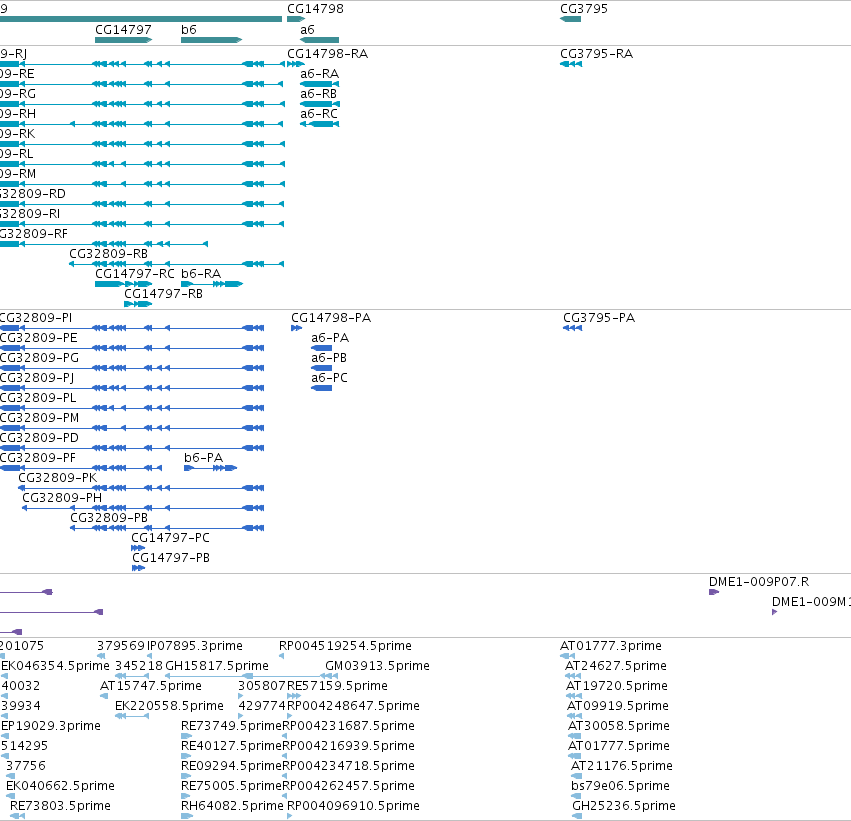Select EST label EK220558.5prime
The width and height of the screenshot is (851, 821).
coord(169,707)
